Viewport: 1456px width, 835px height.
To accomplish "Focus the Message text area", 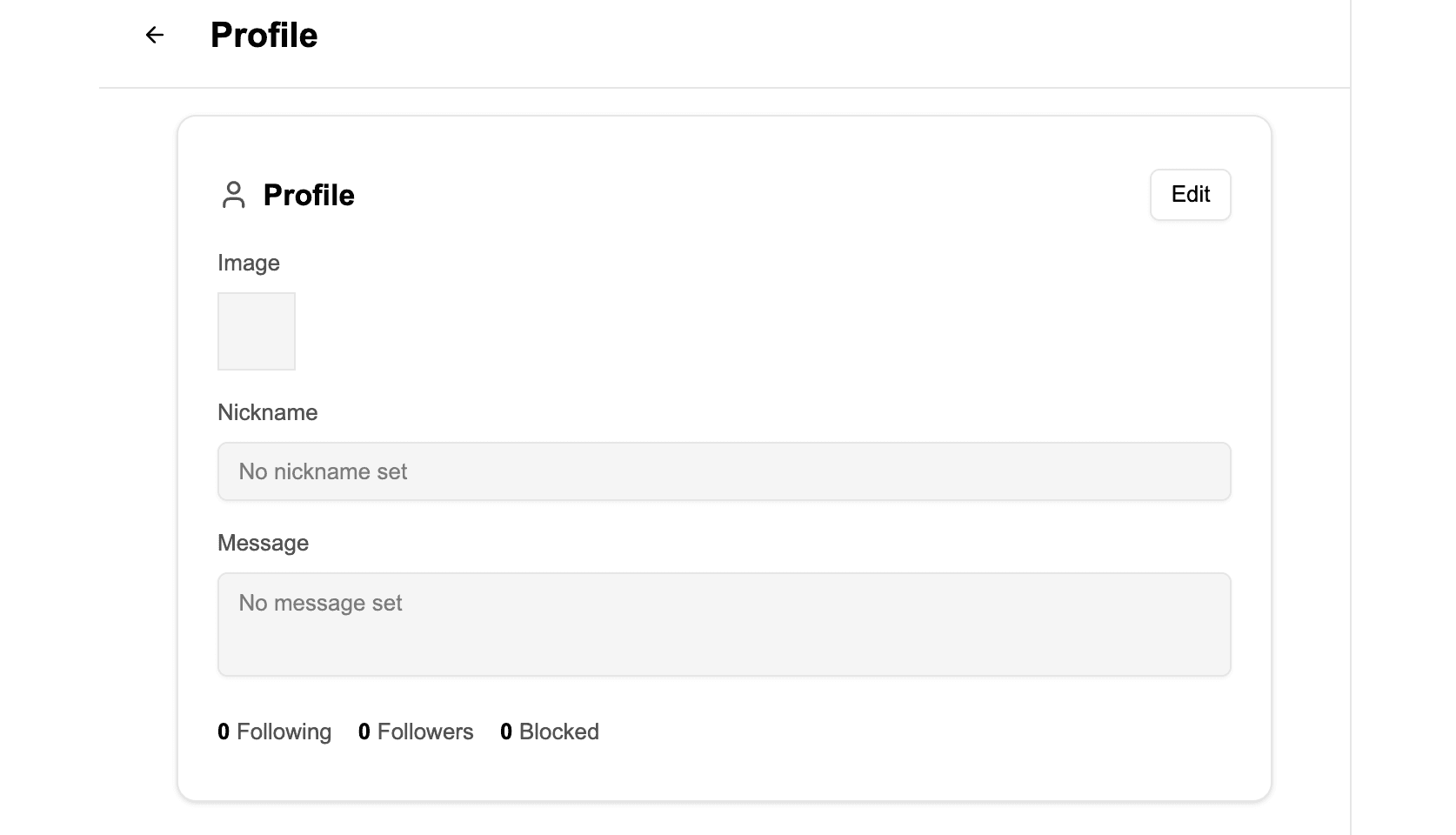I will (724, 624).
